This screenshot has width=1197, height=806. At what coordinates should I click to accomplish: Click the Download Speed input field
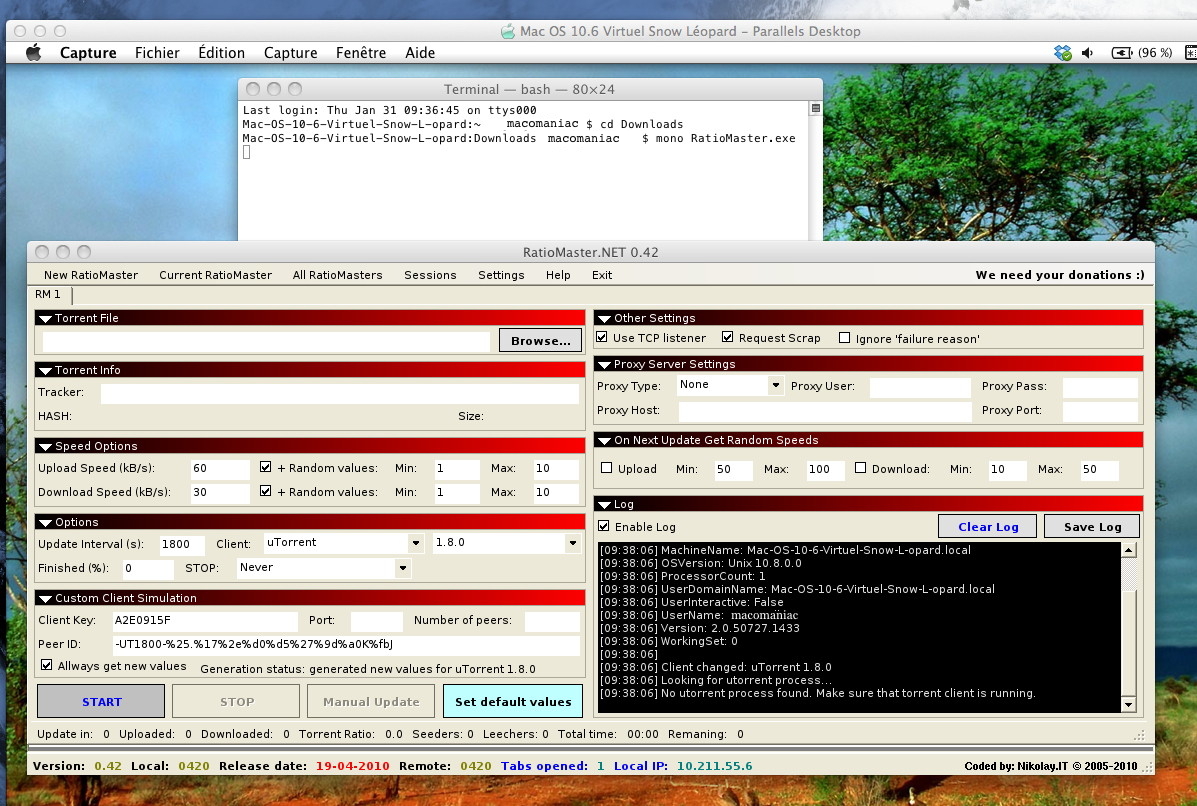[x=220, y=492]
